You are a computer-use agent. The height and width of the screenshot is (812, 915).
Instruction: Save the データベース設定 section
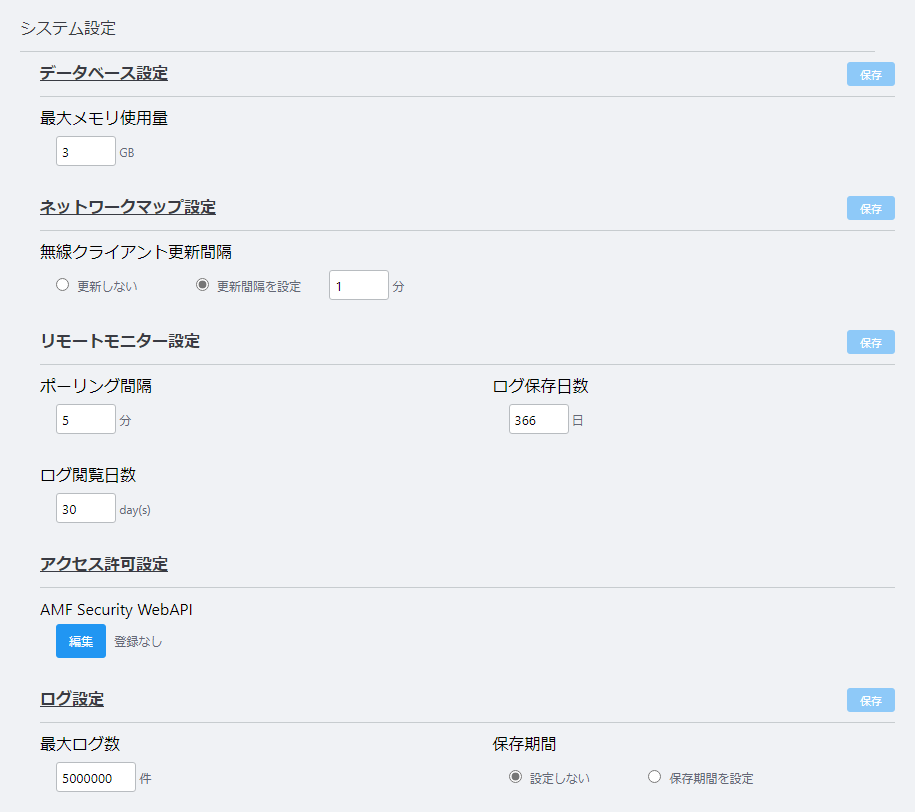coord(870,74)
